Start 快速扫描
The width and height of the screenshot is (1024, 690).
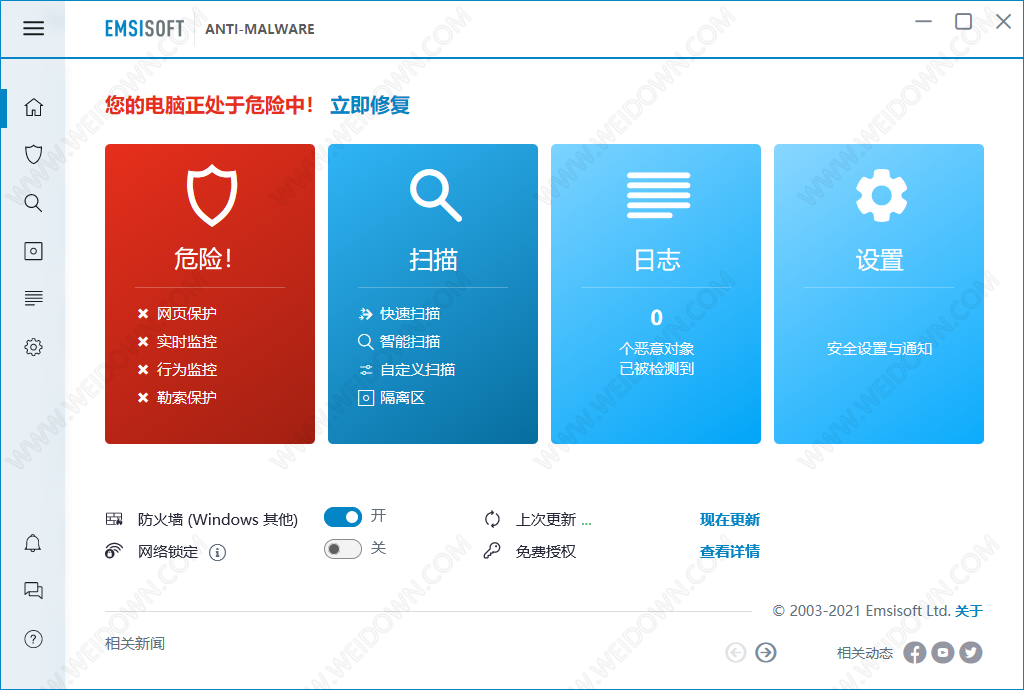[410, 314]
